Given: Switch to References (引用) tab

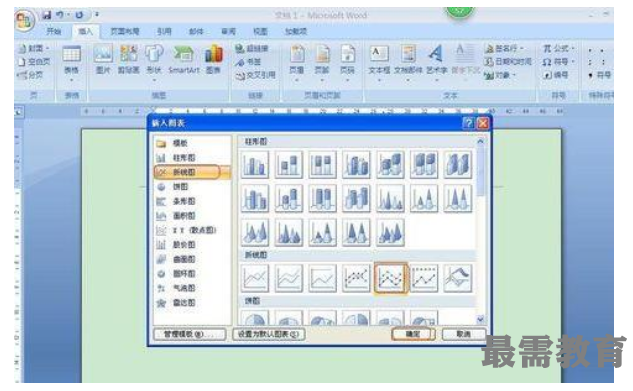Looking at the screenshot, I should click(x=164, y=31).
